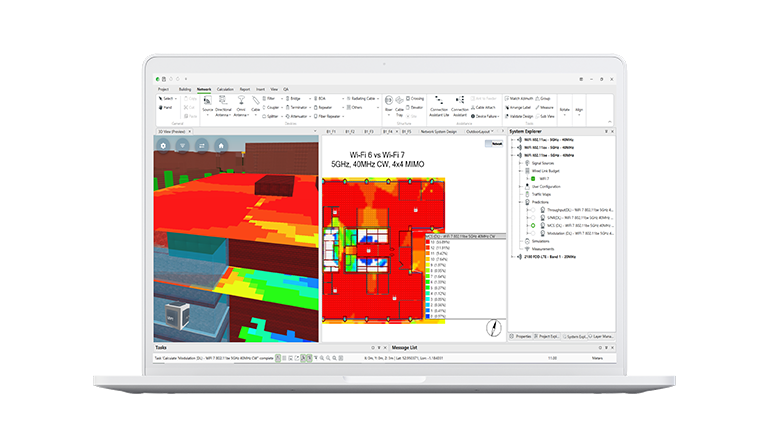Pick the Omni Antenna tool
768x446 pixels.
coord(240,106)
